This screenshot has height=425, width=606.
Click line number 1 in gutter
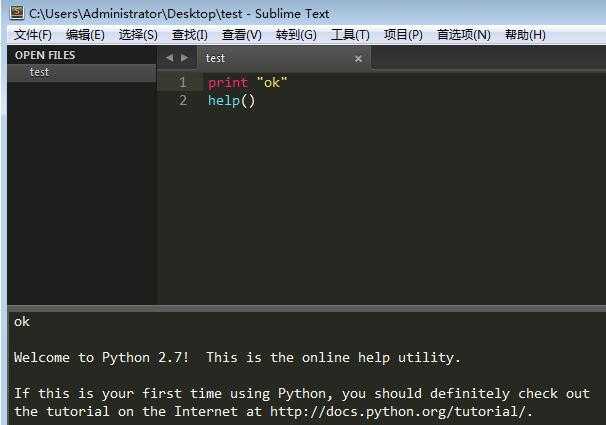coord(182,82)
